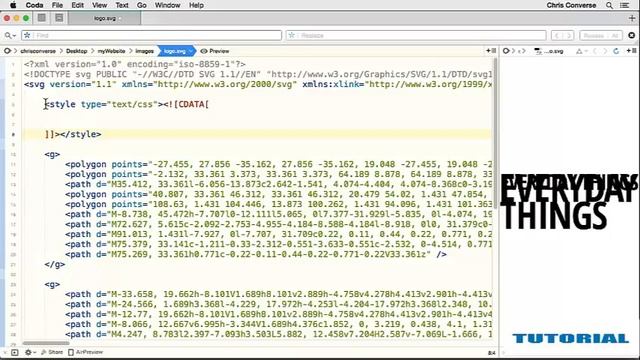Click the second view icon beside the logo.svg tab
Viewport: 640px width, 360px height.
click(59, 18)
